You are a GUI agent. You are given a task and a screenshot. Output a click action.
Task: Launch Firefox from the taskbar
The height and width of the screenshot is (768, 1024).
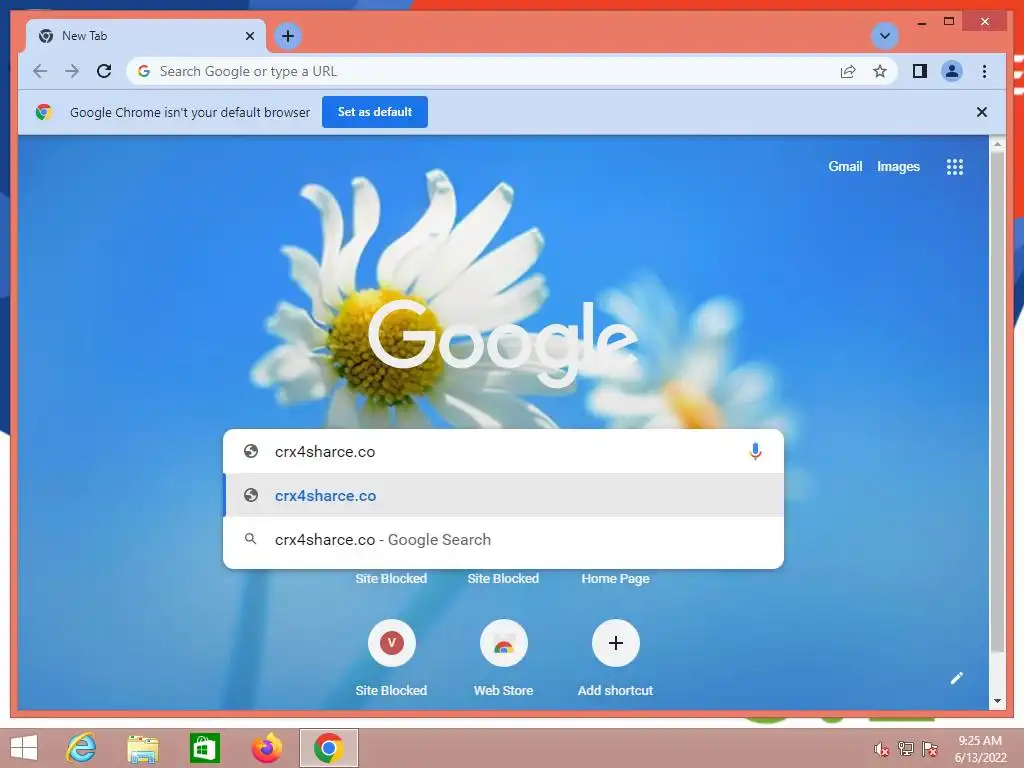click(266, 748)
